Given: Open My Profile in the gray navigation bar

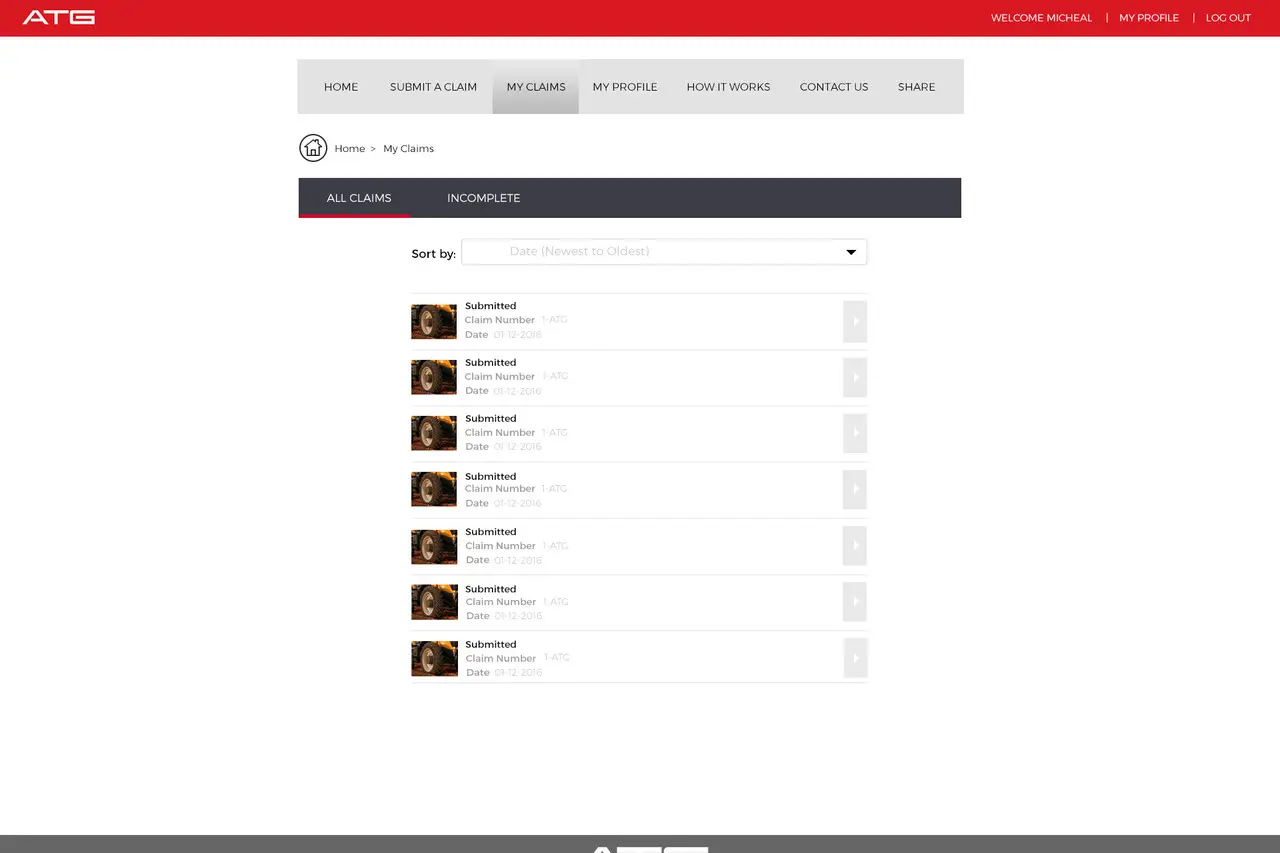Looking at the screenshot, I should (625, 87).
